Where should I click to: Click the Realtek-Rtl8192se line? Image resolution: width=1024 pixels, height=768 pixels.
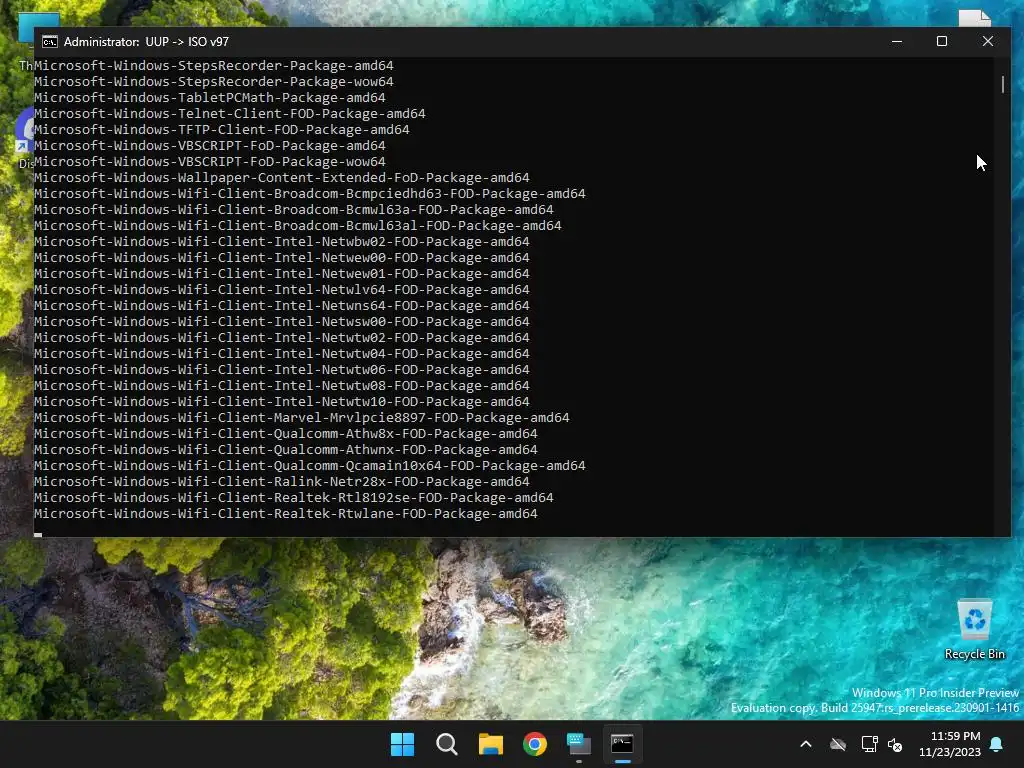point(294,498)
